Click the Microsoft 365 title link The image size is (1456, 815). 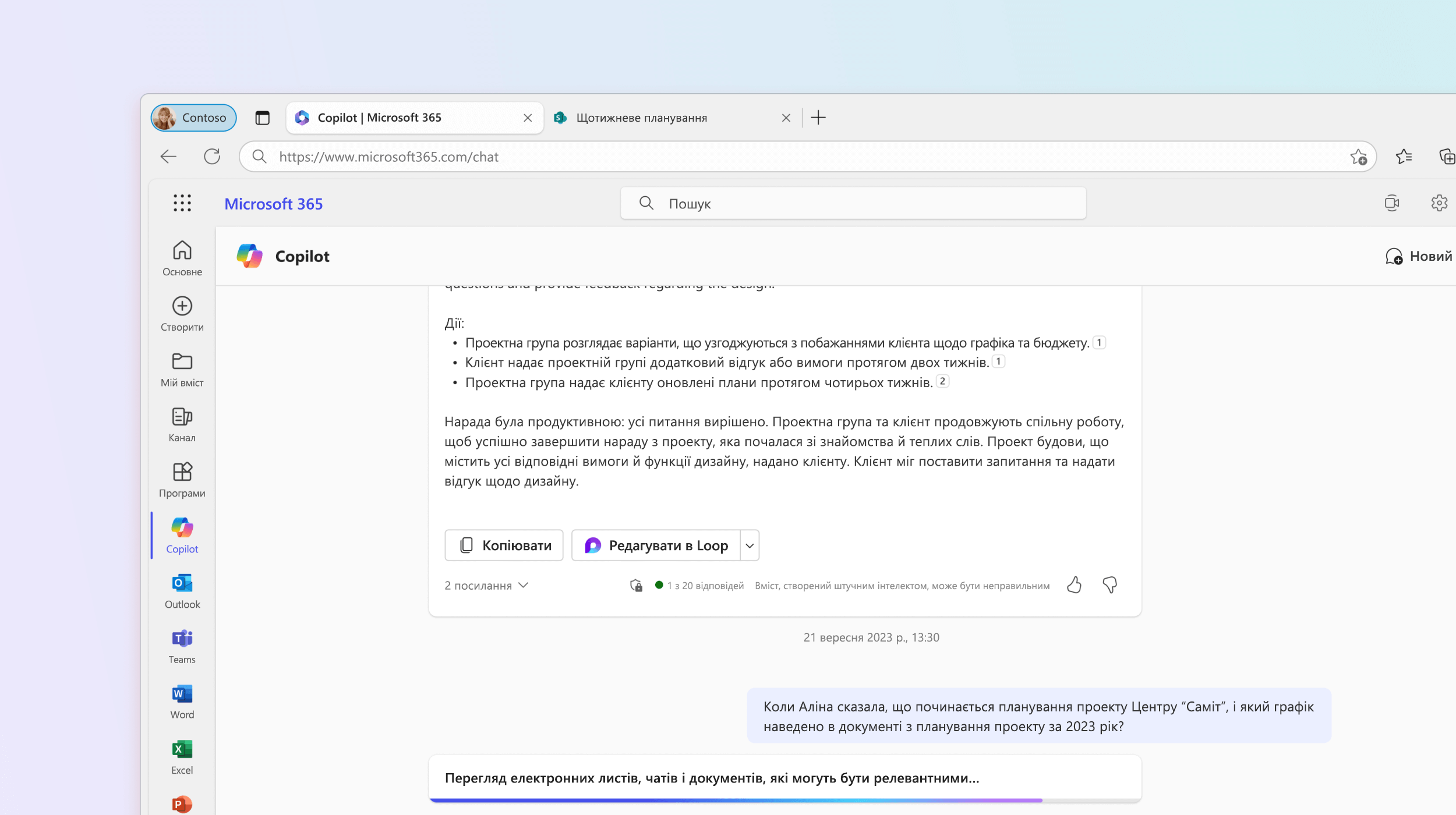[x=274, y=204]
